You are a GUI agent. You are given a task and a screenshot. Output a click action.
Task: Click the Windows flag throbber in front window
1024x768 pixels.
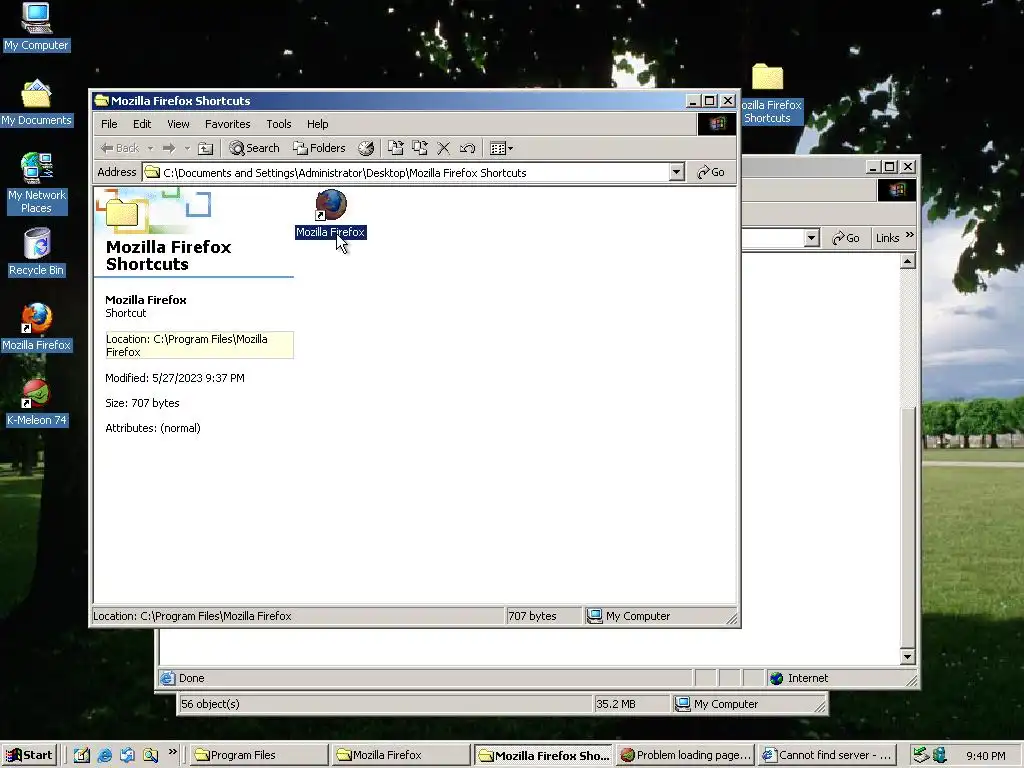717,124
